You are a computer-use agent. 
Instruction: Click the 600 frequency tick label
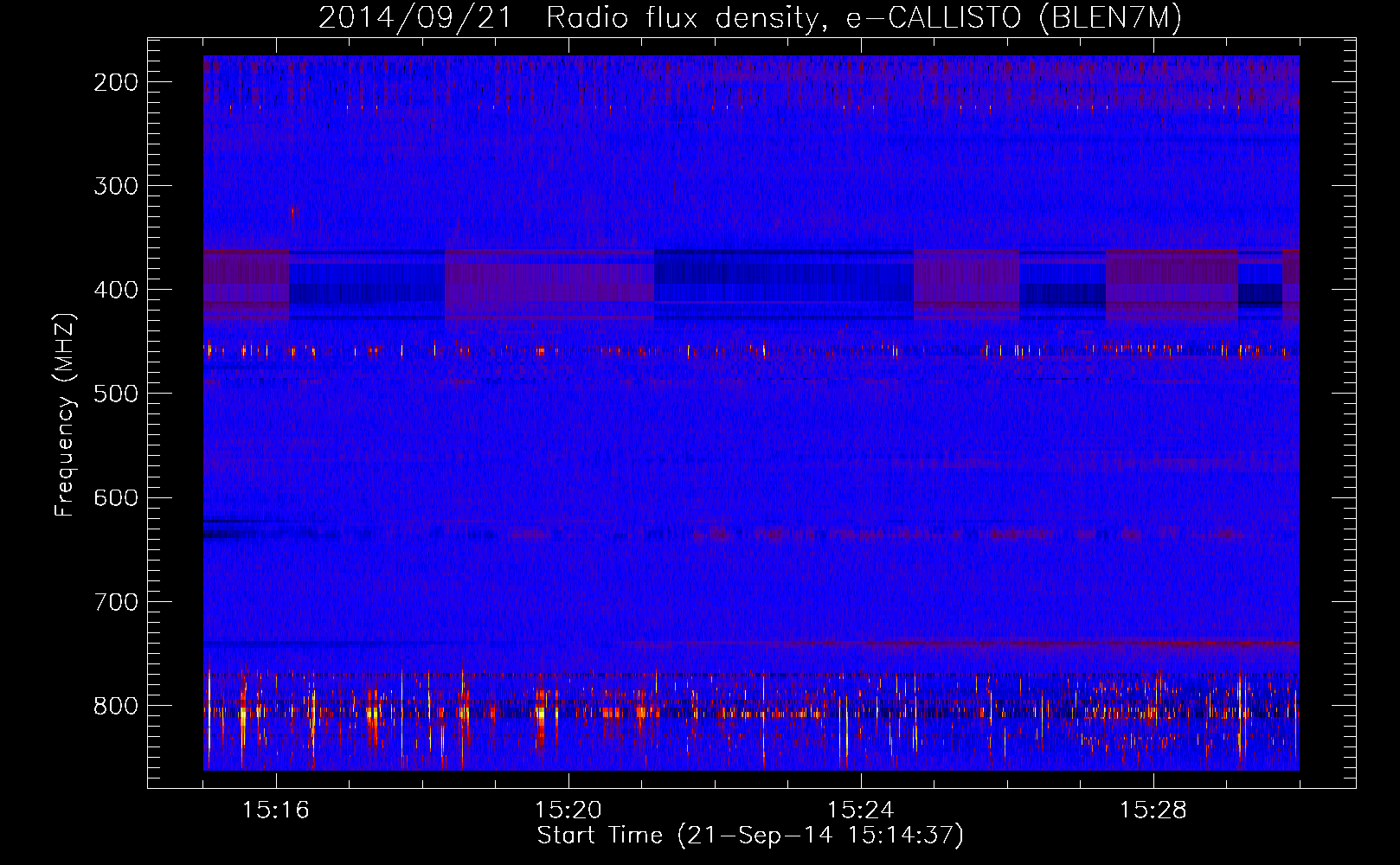coord(115,497)
